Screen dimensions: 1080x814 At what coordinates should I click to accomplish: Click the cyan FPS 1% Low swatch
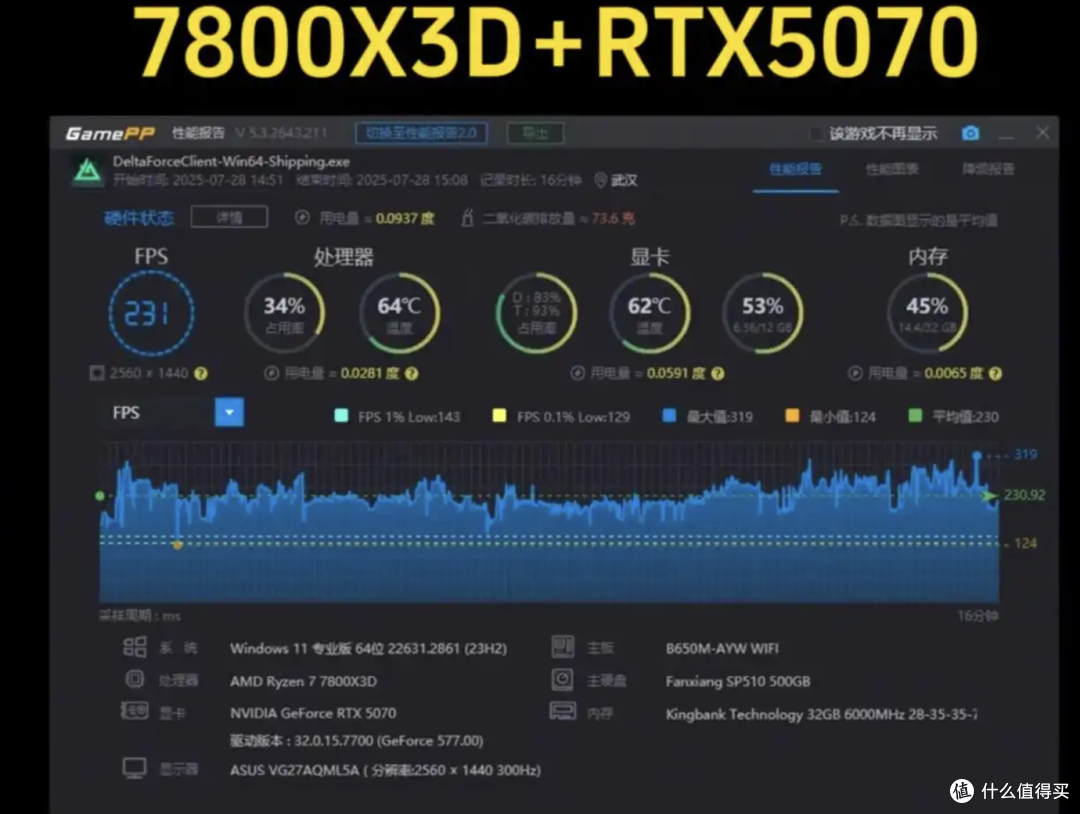point(341,415)
